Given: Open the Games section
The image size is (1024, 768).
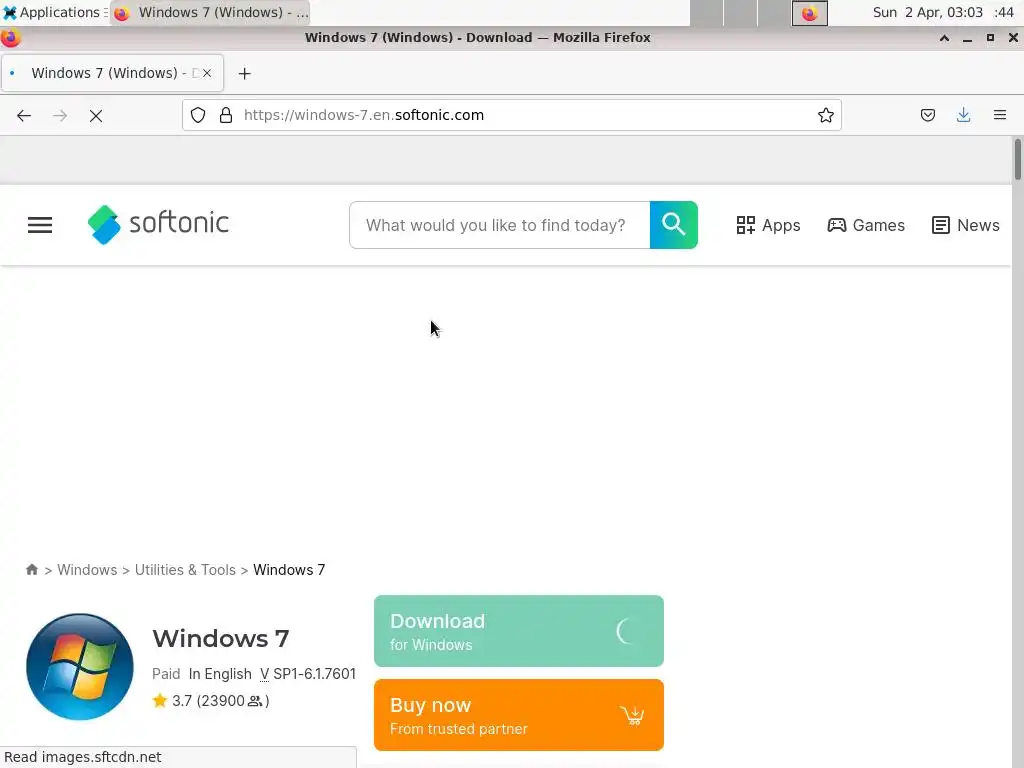Looking at the screenshot, I should [866, 225].
